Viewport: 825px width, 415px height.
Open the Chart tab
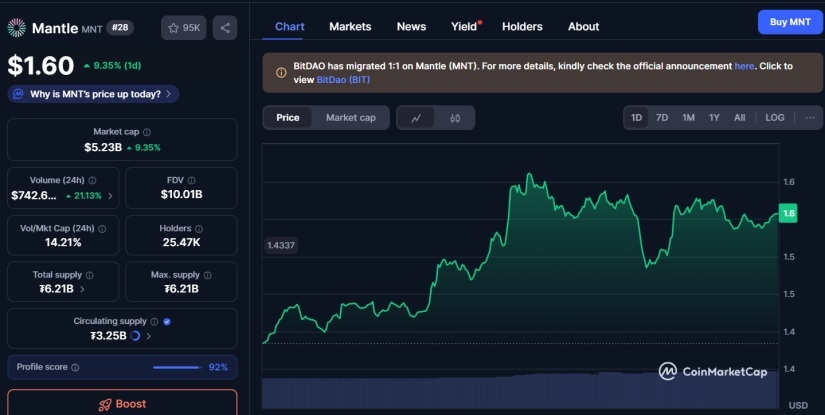point(290,26)
